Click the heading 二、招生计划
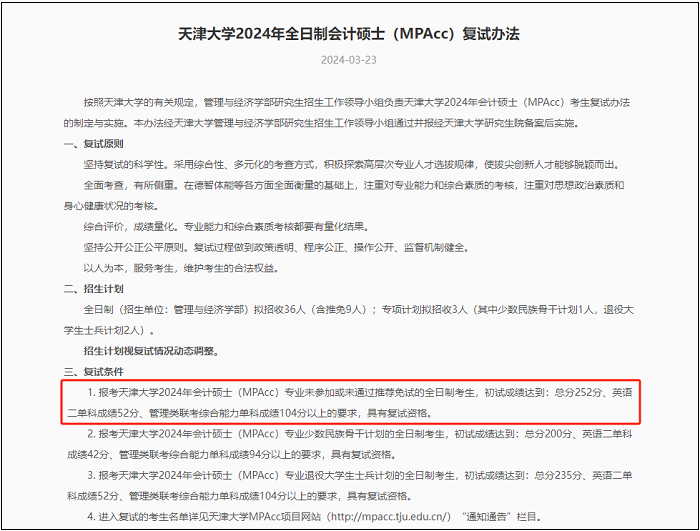This screenshot has width=700, height=531. tap(91, 289)
